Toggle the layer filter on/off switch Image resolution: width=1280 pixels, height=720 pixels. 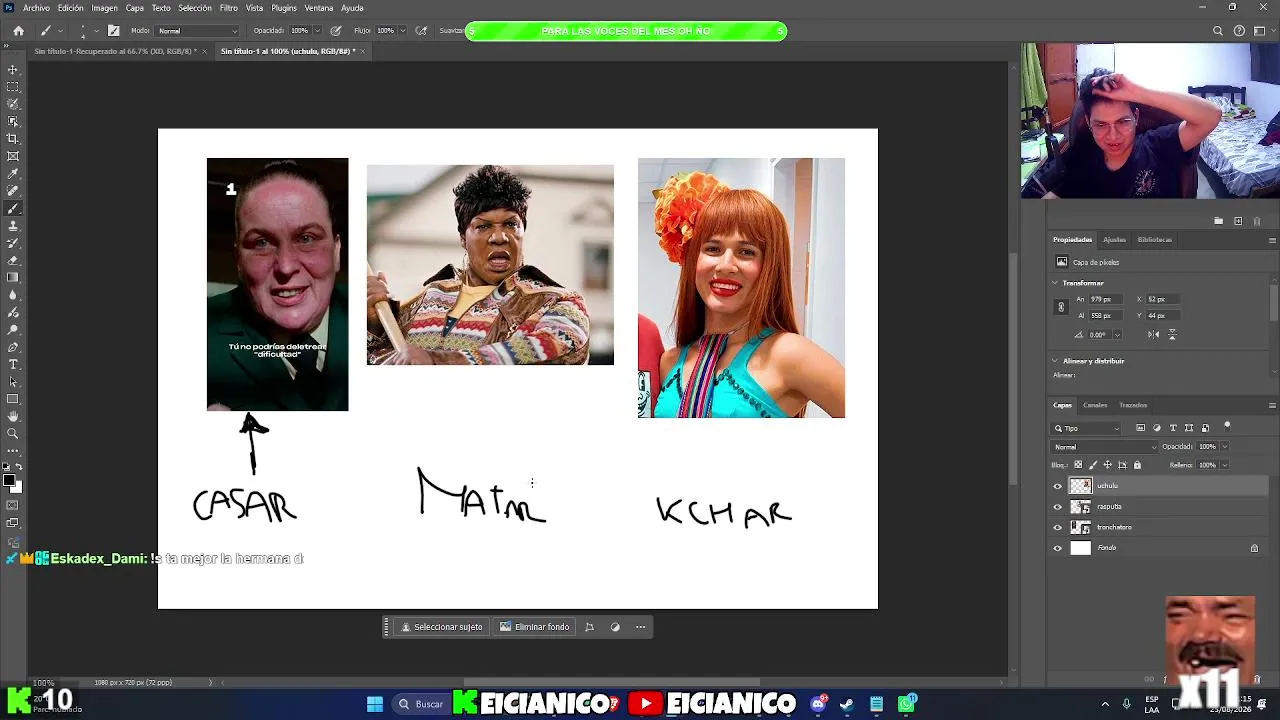[x=1227, y=427]
